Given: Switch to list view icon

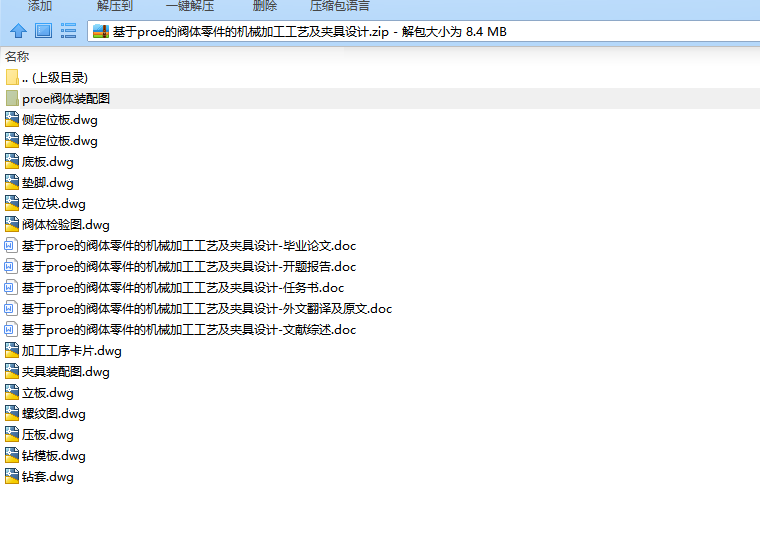Looking at the screenshot, I should tap(68, 31).
